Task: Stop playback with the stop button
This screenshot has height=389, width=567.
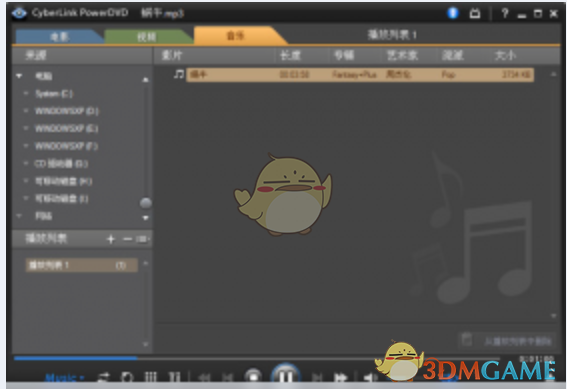Action: (253, 376)
